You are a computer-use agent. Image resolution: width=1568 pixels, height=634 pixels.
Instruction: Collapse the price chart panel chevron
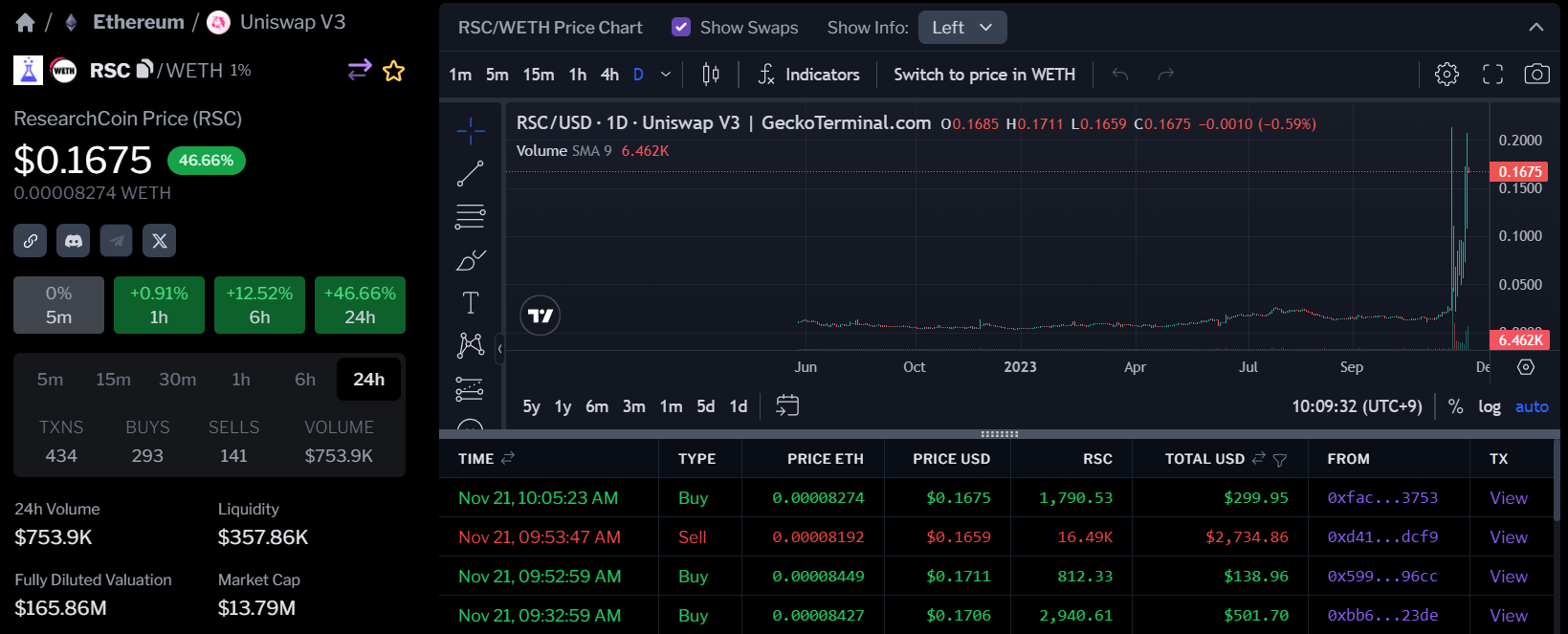[1535, 28]
